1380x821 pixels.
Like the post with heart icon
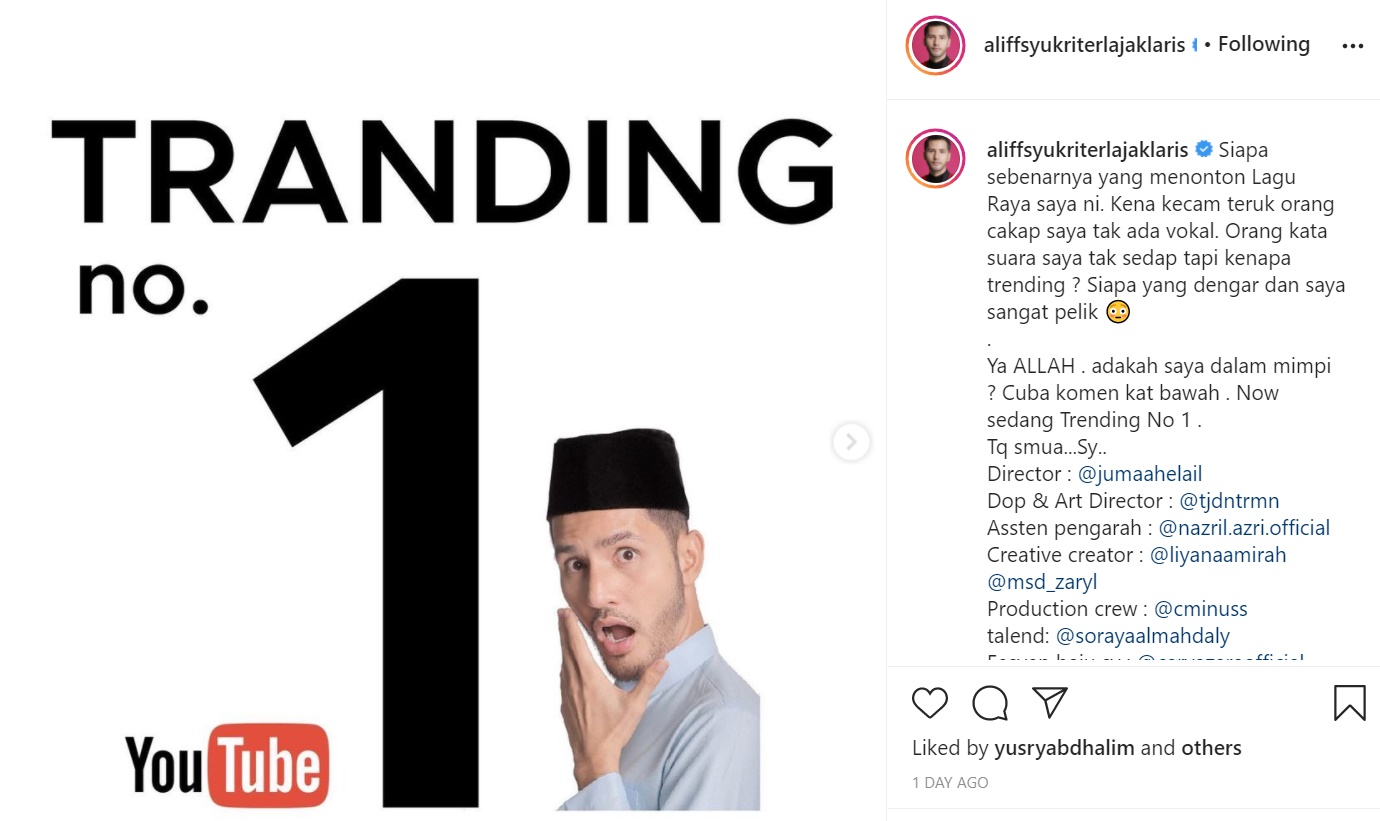(x=930, y=703)
